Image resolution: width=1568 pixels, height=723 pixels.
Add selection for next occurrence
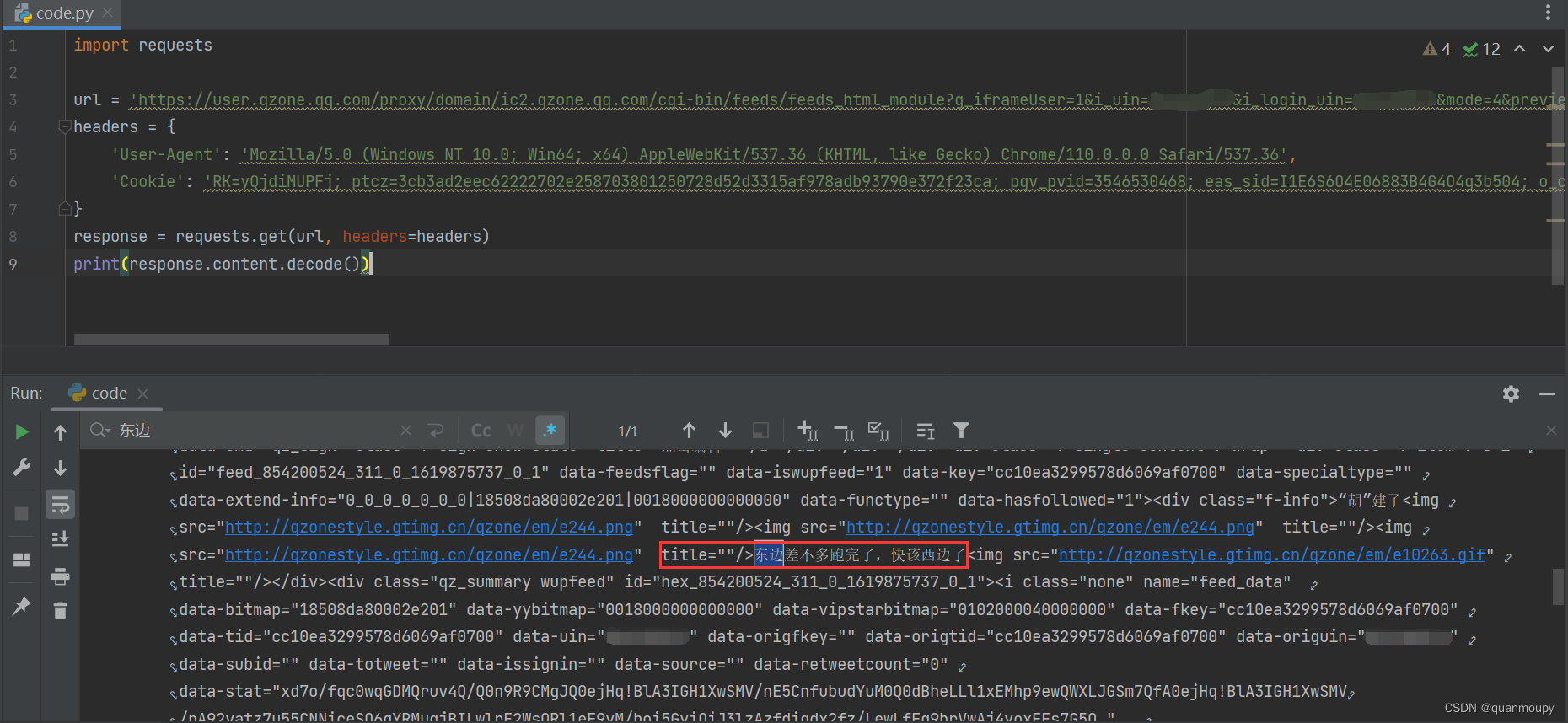pos(808,431)
